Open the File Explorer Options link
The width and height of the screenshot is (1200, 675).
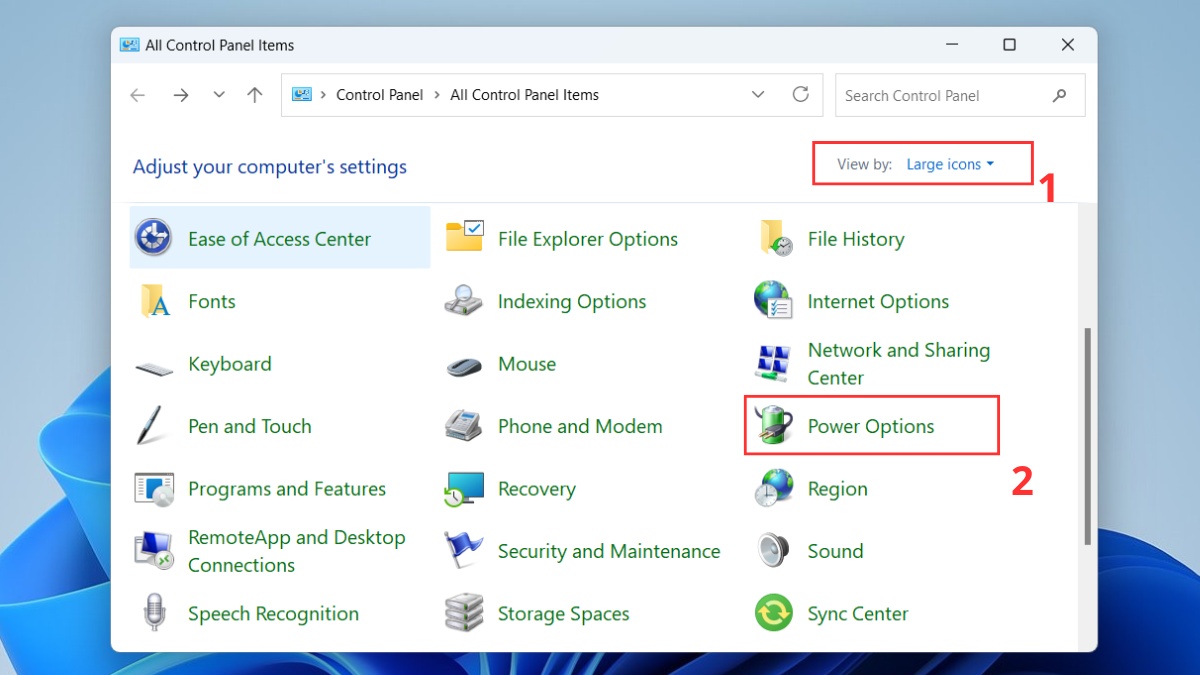588,239
